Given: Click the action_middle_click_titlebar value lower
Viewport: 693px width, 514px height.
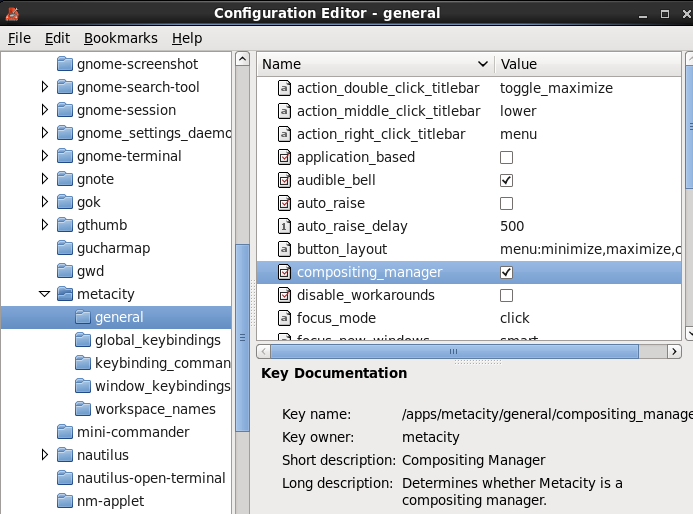Looking at the screenshot, I should (518, 111).
